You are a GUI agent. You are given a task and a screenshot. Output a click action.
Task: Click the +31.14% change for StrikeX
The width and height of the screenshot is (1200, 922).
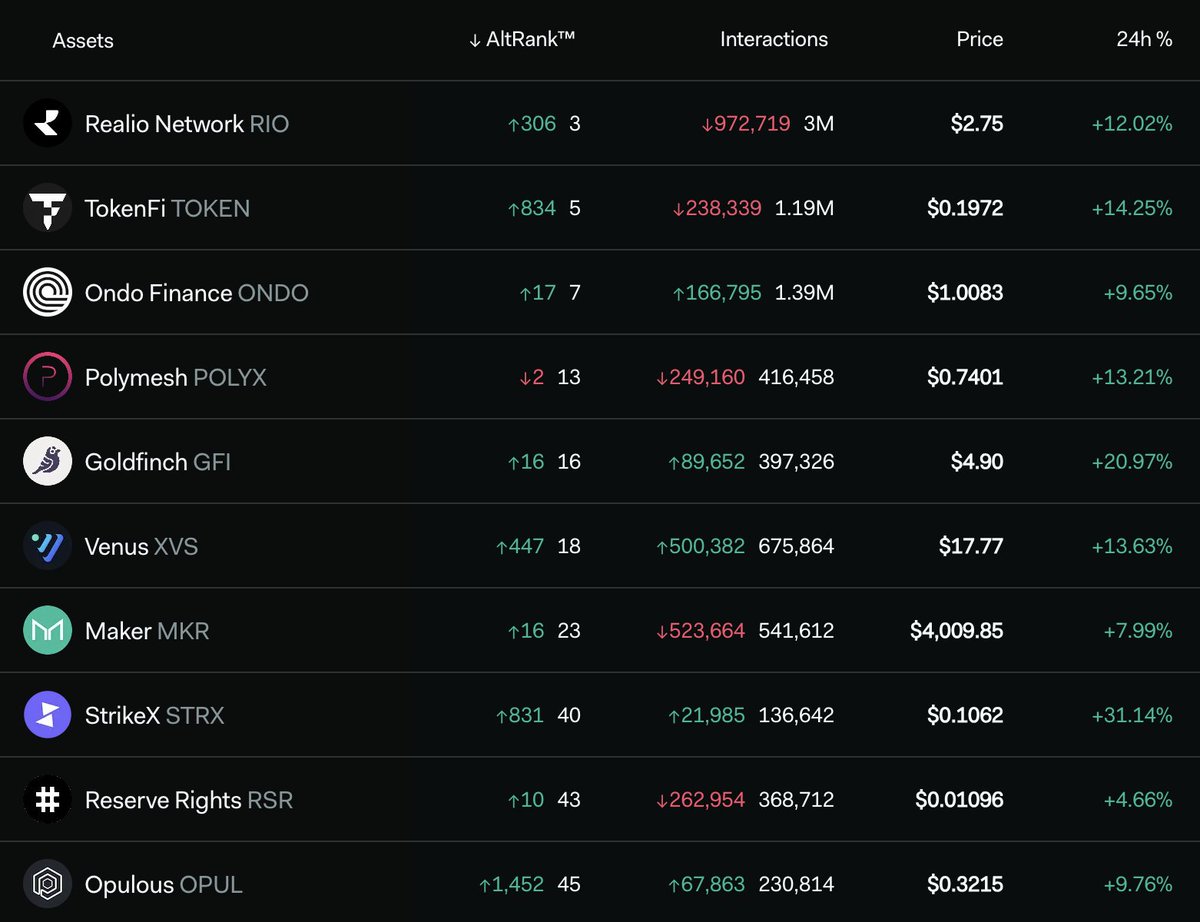click(x=1132, y=715)
